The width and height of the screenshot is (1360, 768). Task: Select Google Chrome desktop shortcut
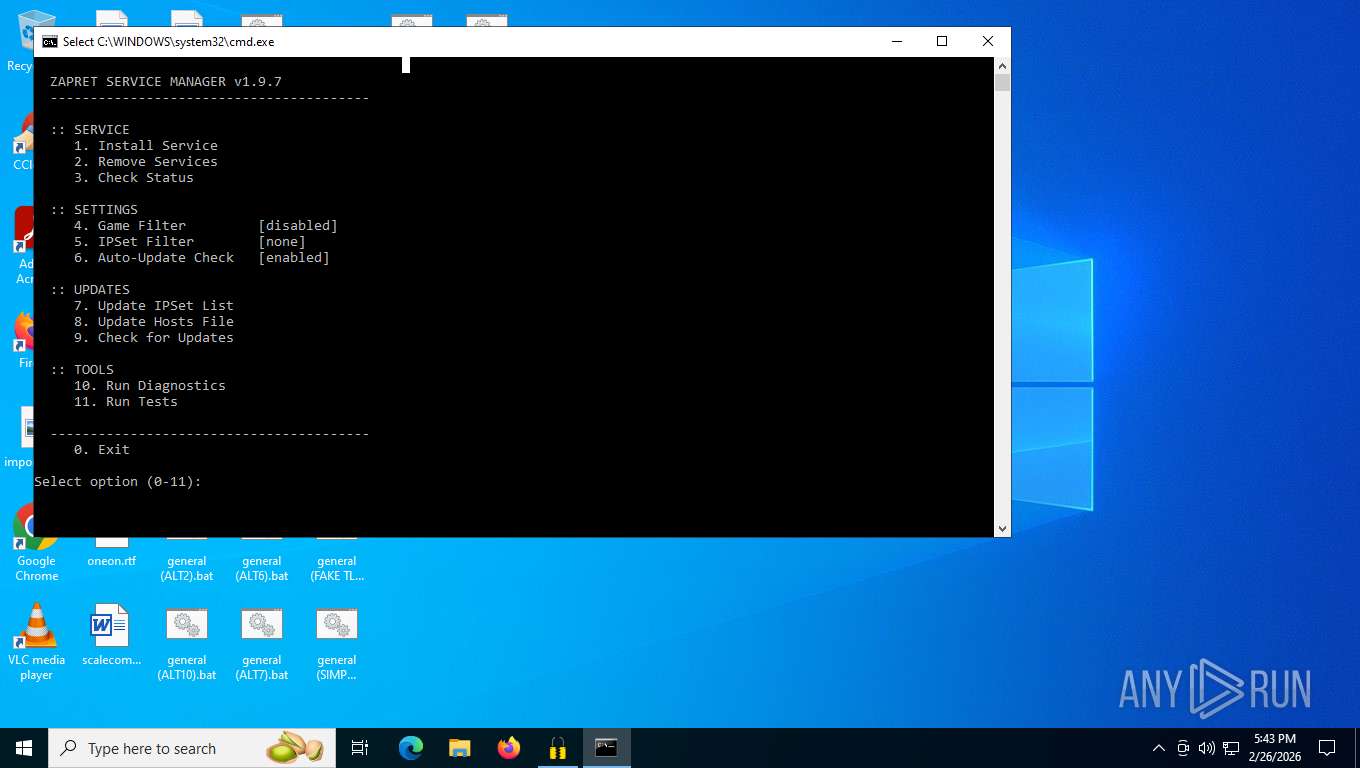tap(36, 543)
